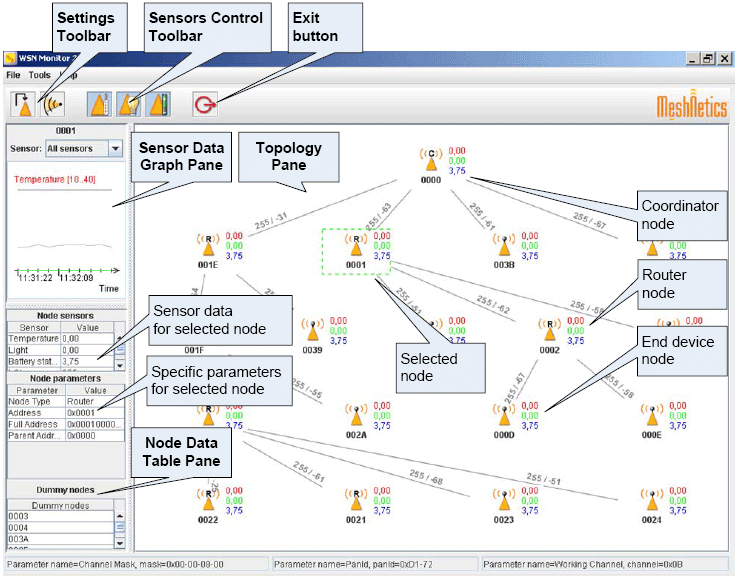Open the Sensor selection dropdown
This screenshot has width=737, height=576.
pos(115,149)
